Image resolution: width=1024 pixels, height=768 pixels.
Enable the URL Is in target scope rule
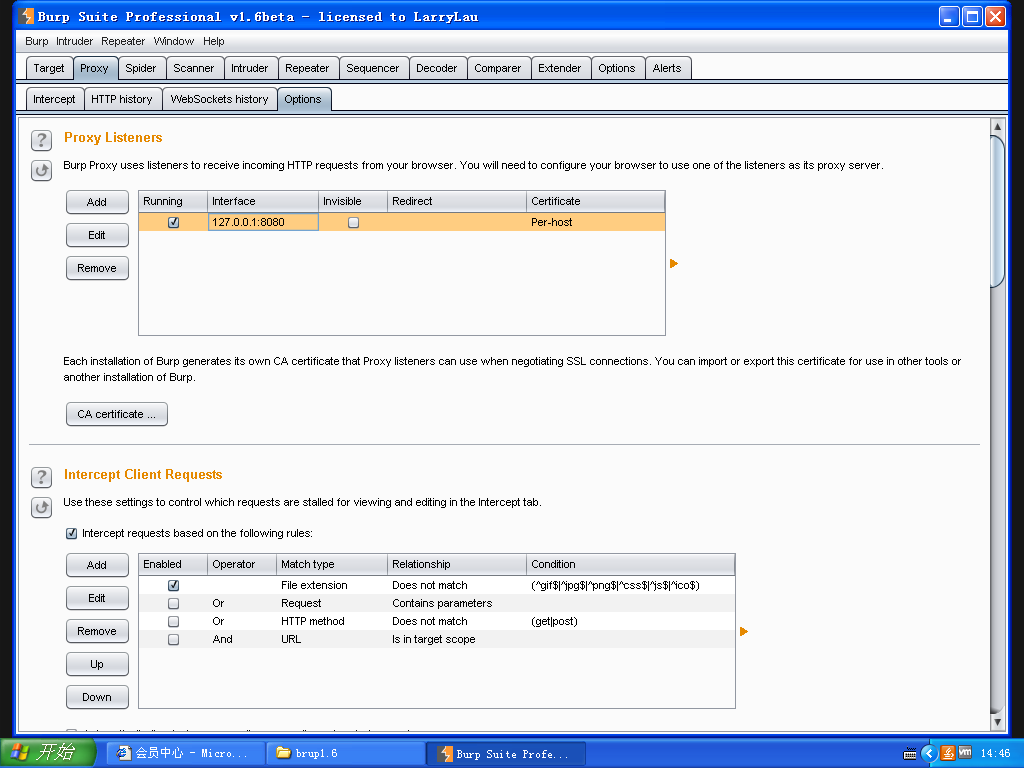pyautogui.click(x=173, y=639)
